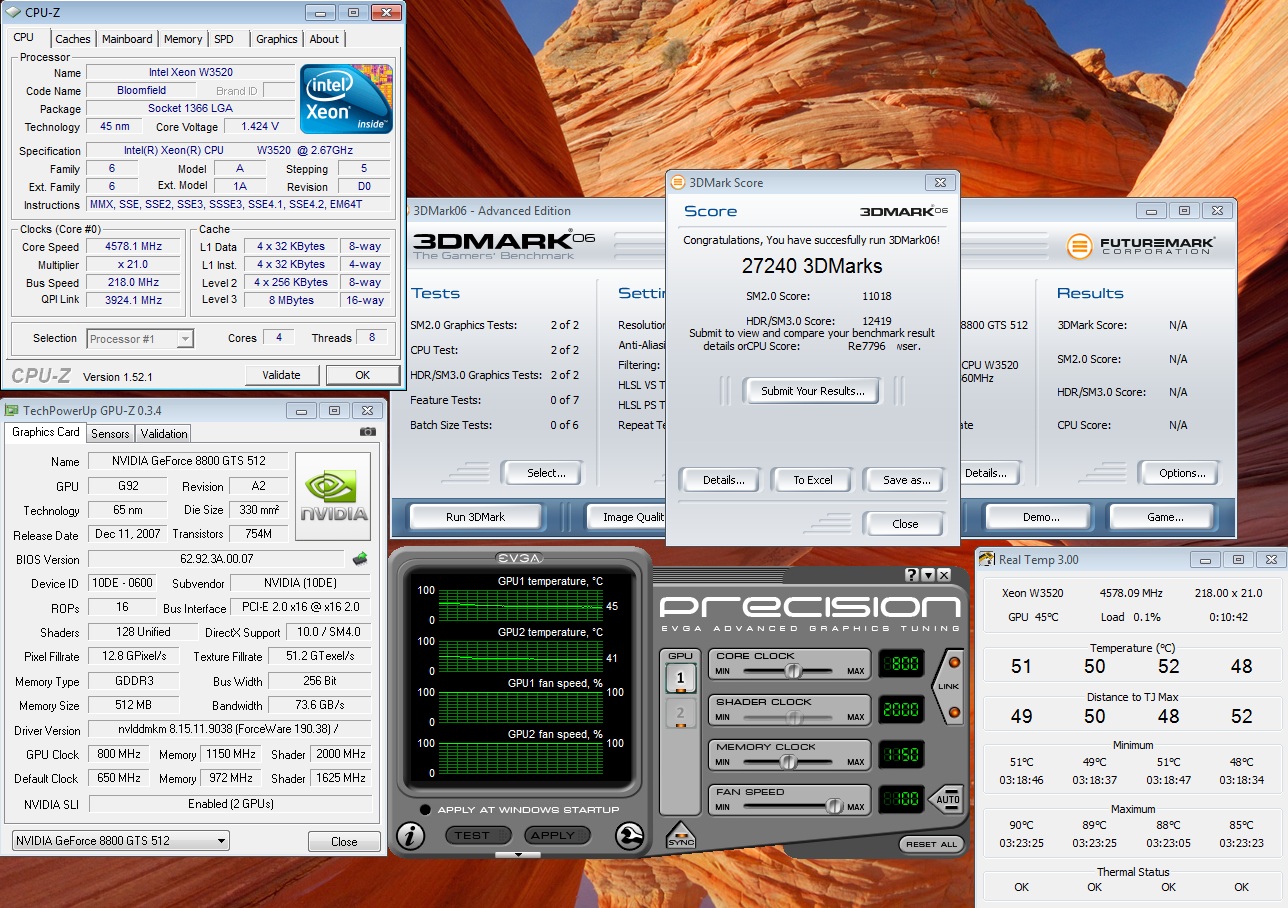Viewport: 1288px width, 908px height.
Task: Click the Real Temp title bar icon
Action: coord(987,560)
